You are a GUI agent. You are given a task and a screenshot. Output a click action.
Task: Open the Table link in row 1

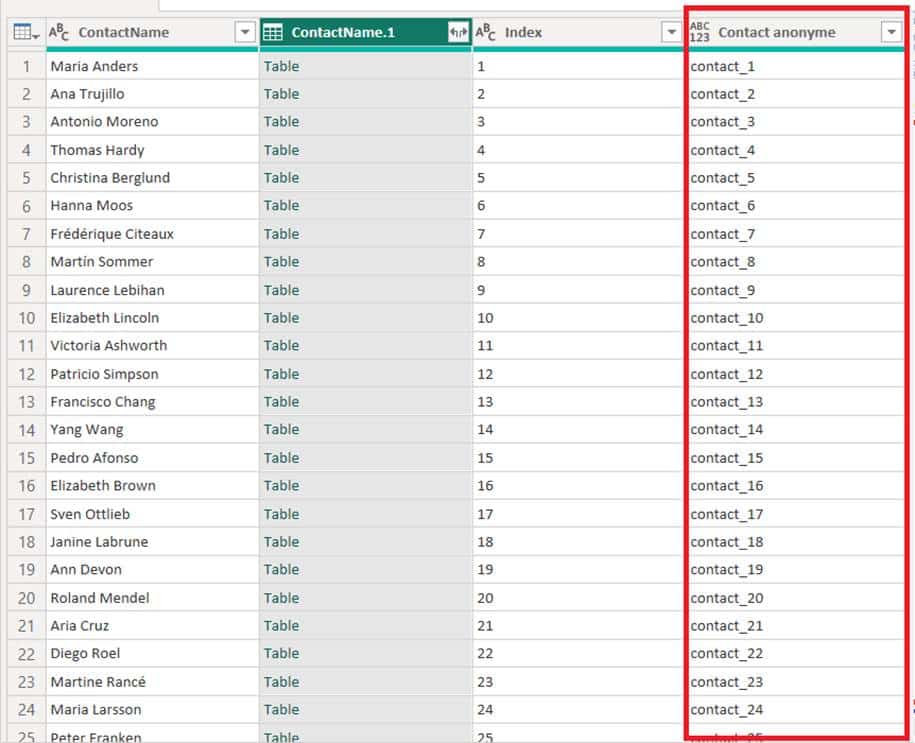[x=281, y=66]
